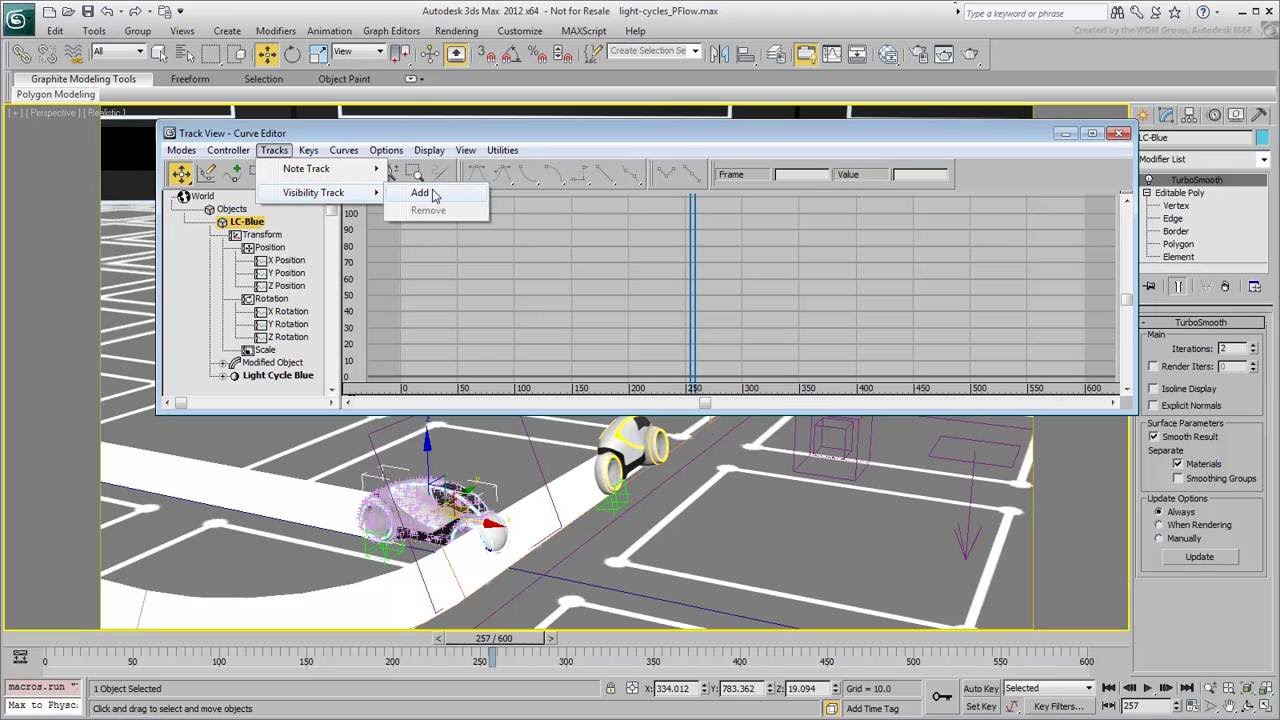Select the When Rendering update option
This screenshot has height=720, width=1280.
pos(1159,525)
